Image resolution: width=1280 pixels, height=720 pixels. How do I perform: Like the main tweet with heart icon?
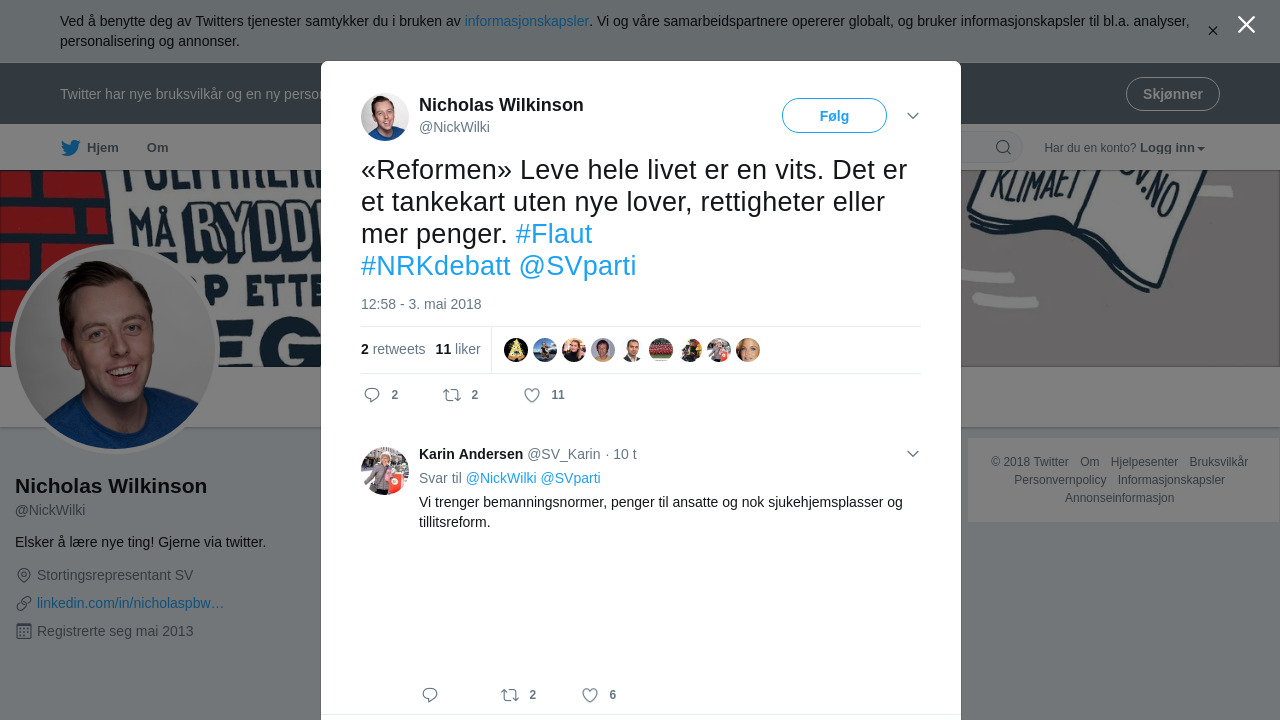[x=532, y=395]
